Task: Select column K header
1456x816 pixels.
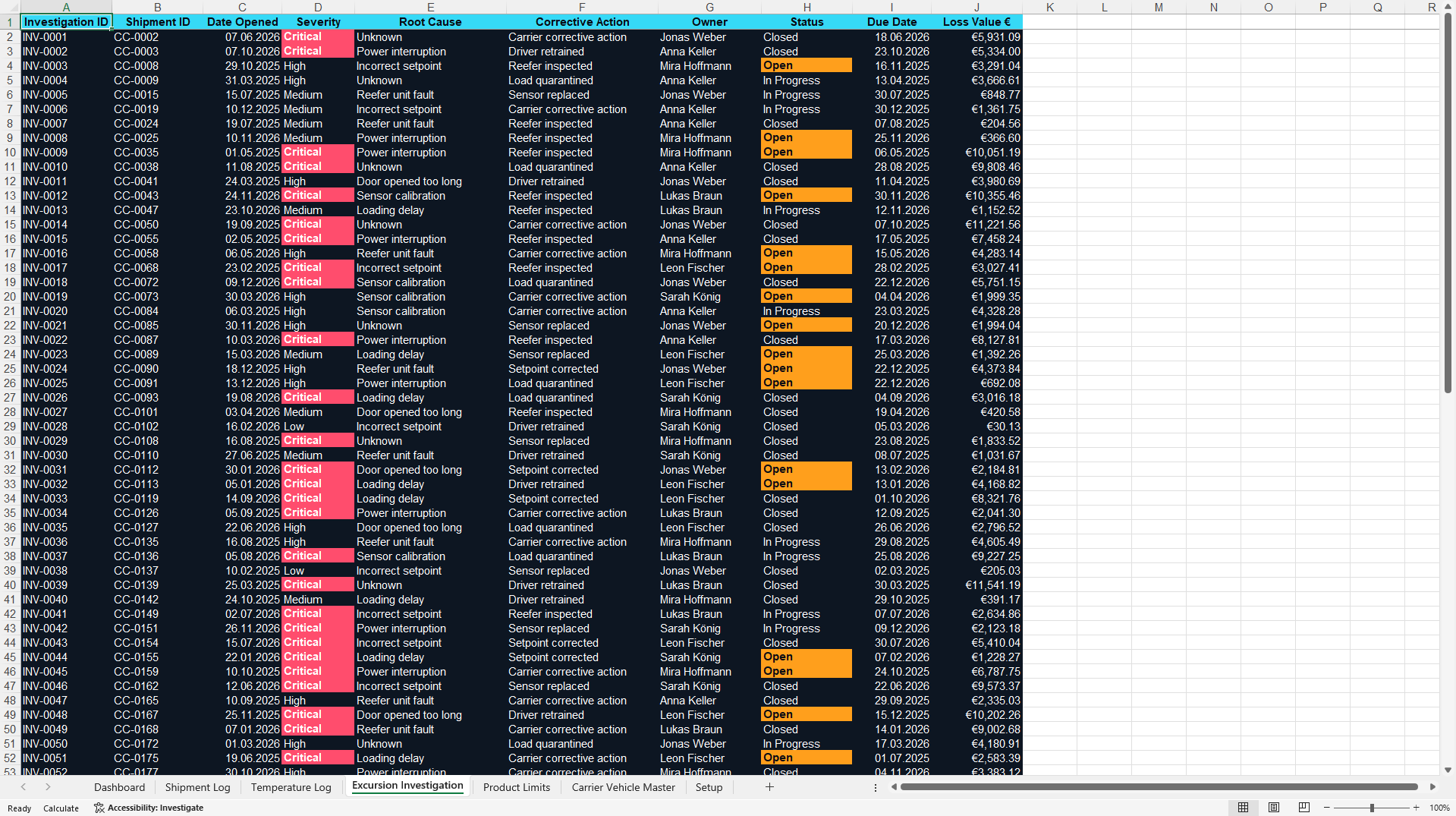Action: click(1049, 7)
